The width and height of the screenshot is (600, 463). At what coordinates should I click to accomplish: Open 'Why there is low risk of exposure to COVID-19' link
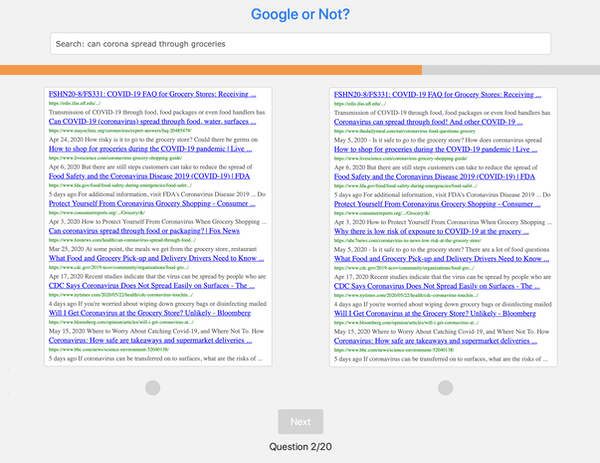coord(431,232)
